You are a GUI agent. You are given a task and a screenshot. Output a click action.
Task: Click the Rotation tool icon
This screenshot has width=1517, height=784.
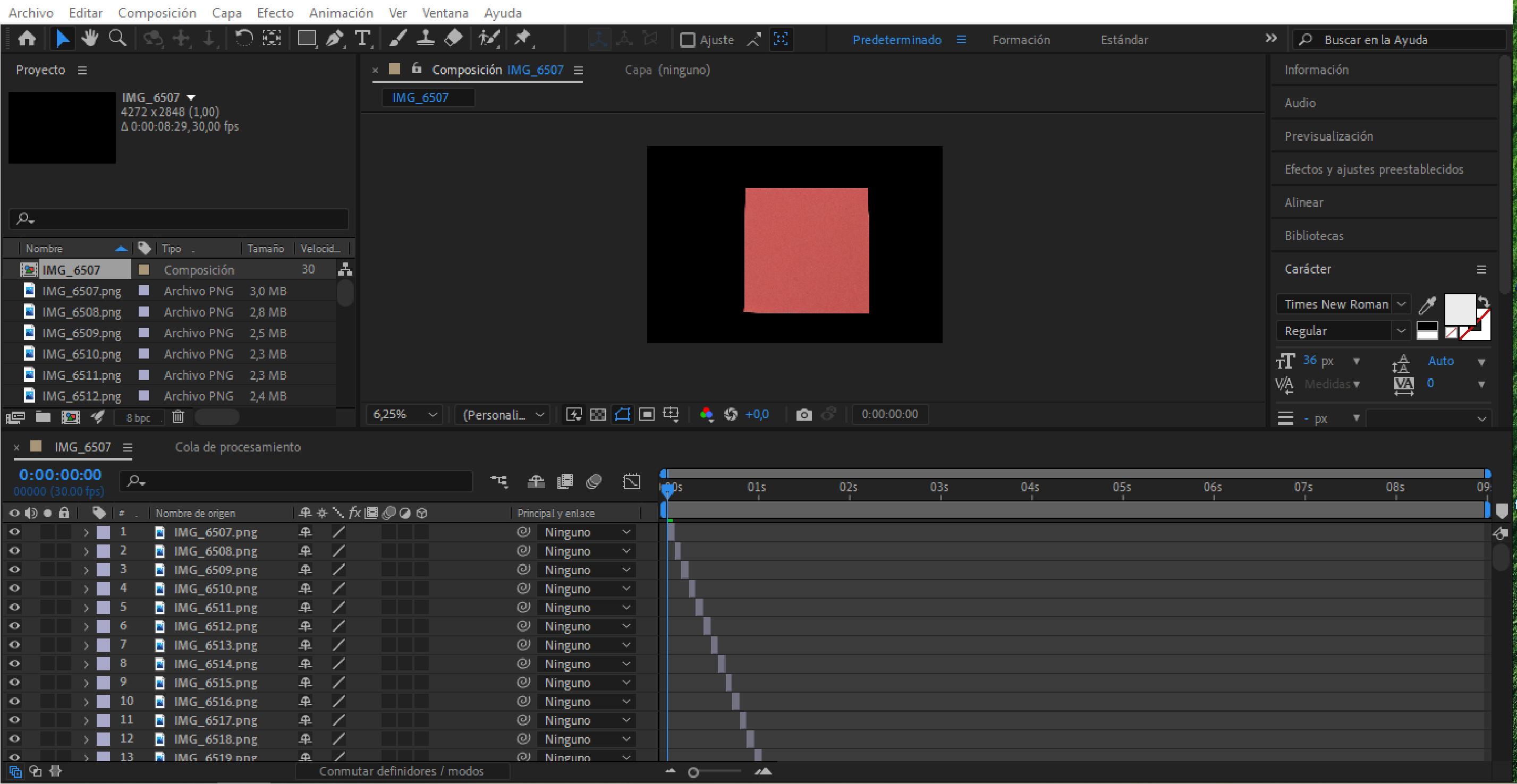243,39
